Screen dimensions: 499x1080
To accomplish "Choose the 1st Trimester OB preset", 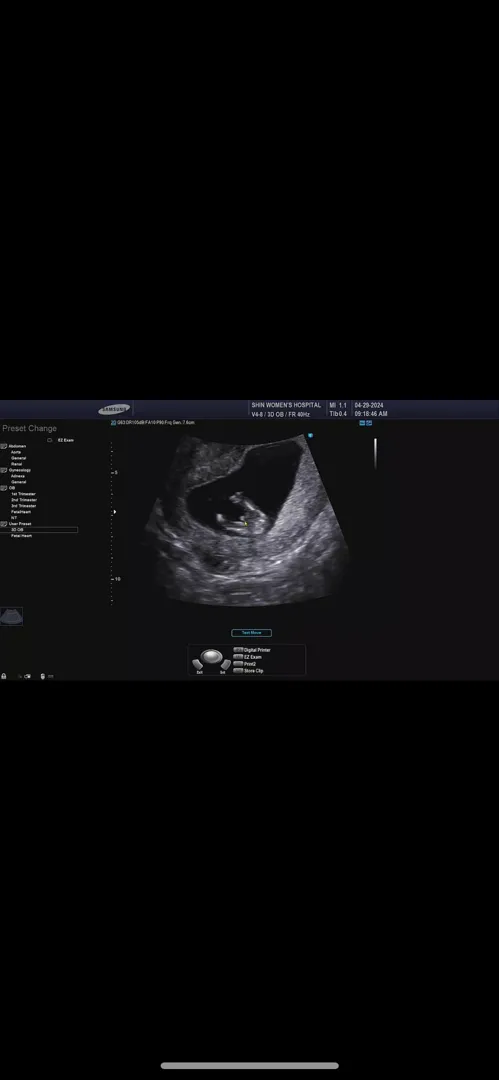I will [23, 494].
